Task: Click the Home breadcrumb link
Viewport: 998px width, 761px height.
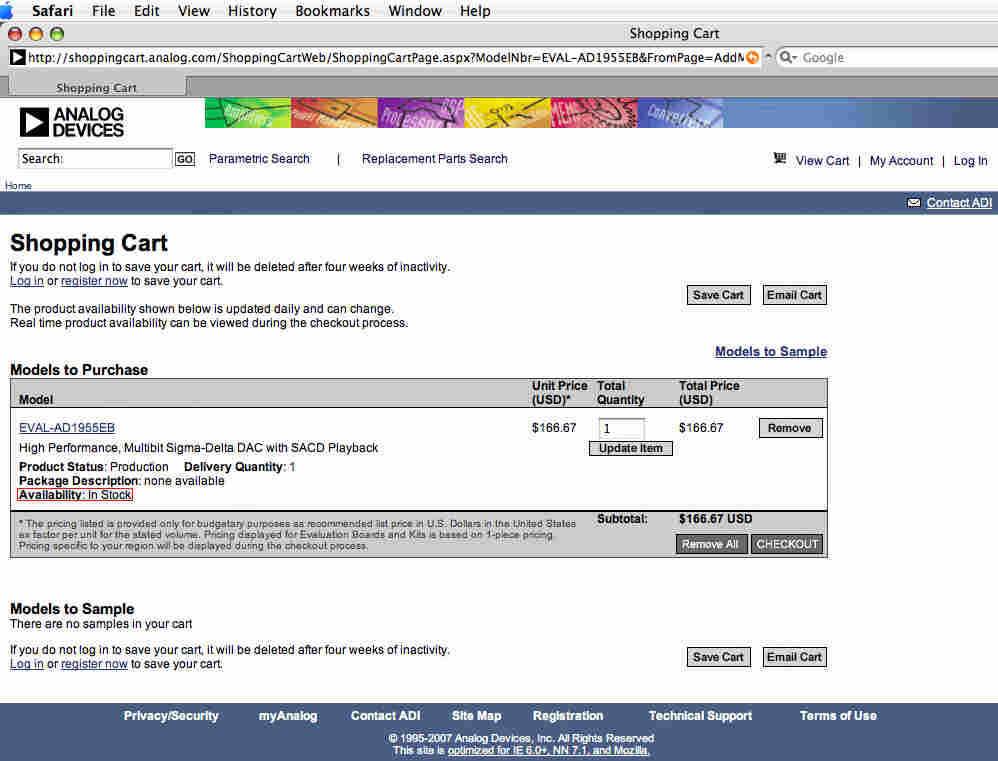Action: click(x=18, y=185)
